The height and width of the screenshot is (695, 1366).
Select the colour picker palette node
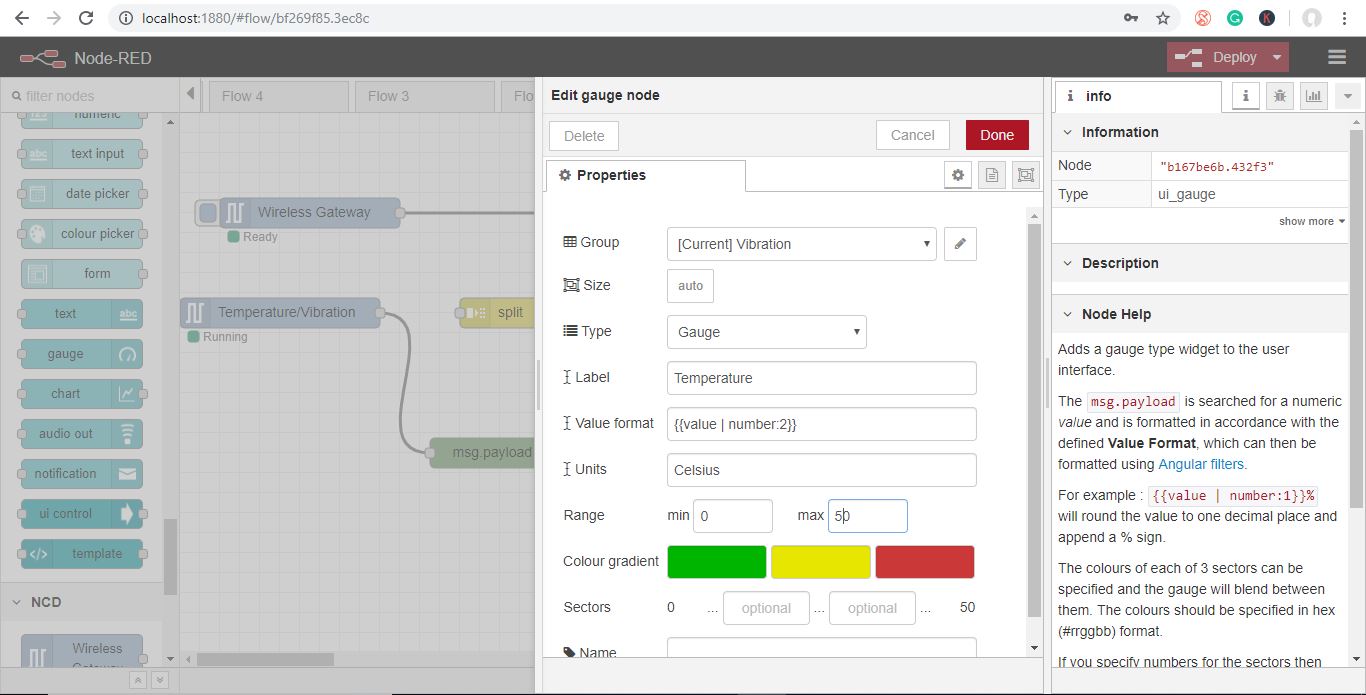pyautogui.click(x=82, y=234)
